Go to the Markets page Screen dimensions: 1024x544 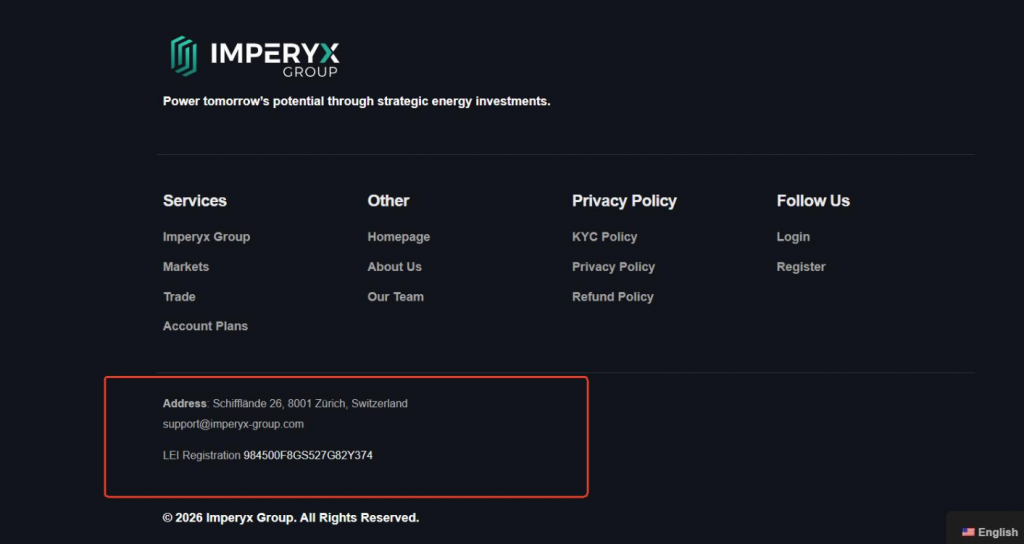(x=186, y=267)
